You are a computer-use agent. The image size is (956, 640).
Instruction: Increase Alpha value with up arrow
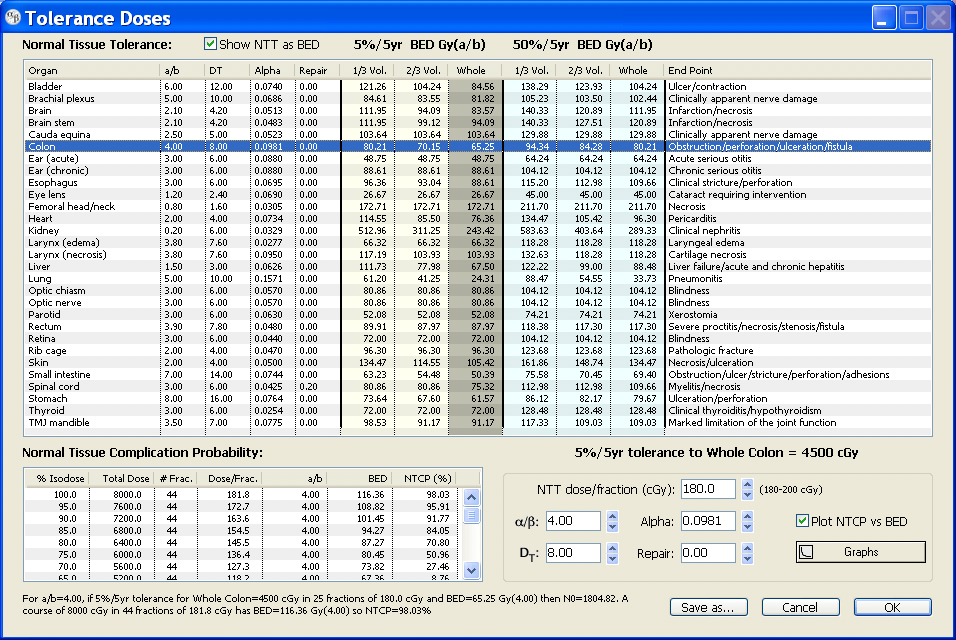point(747,516)
